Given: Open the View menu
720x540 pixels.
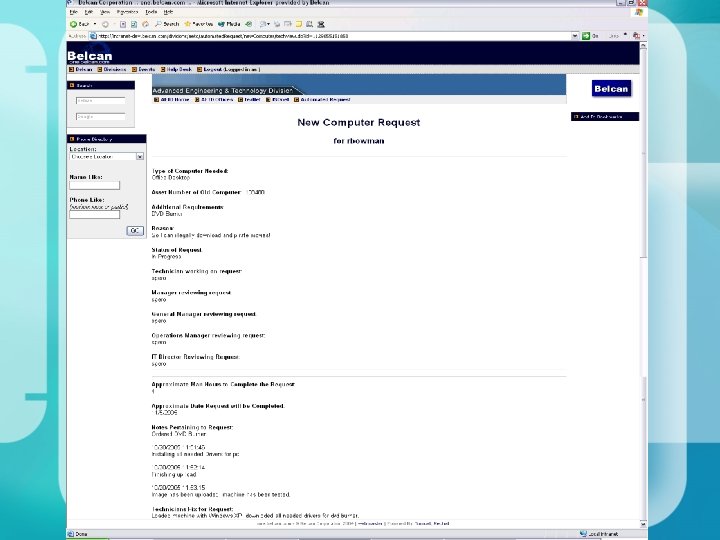Looking at the screenshot, I should point(105,12).
